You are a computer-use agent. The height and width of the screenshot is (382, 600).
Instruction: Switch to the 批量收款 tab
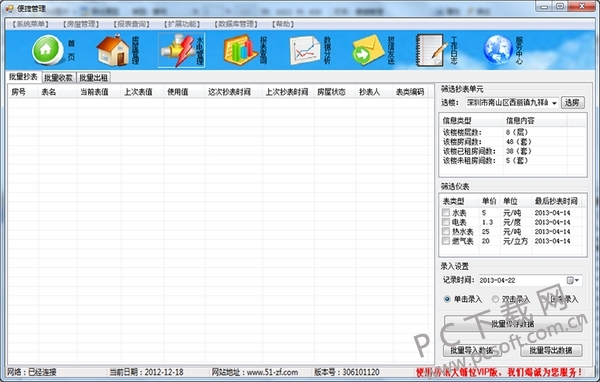click(x=59, y=78)
